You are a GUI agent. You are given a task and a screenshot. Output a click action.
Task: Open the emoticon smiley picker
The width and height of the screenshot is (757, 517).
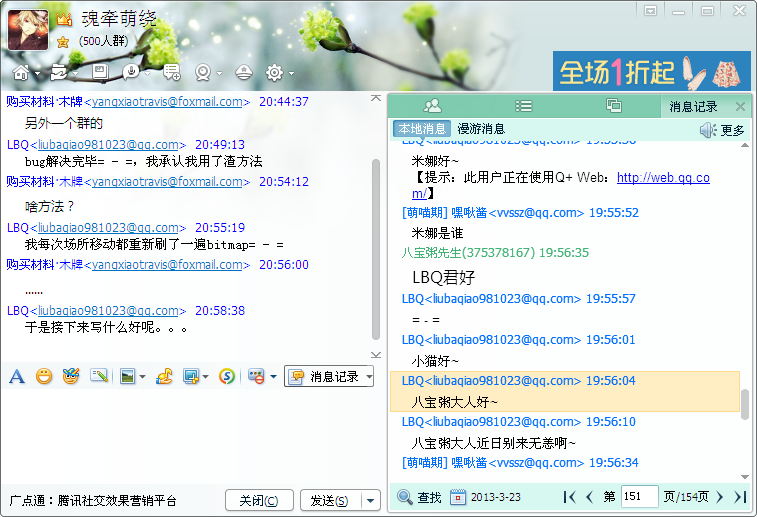[x=44, y=376]
